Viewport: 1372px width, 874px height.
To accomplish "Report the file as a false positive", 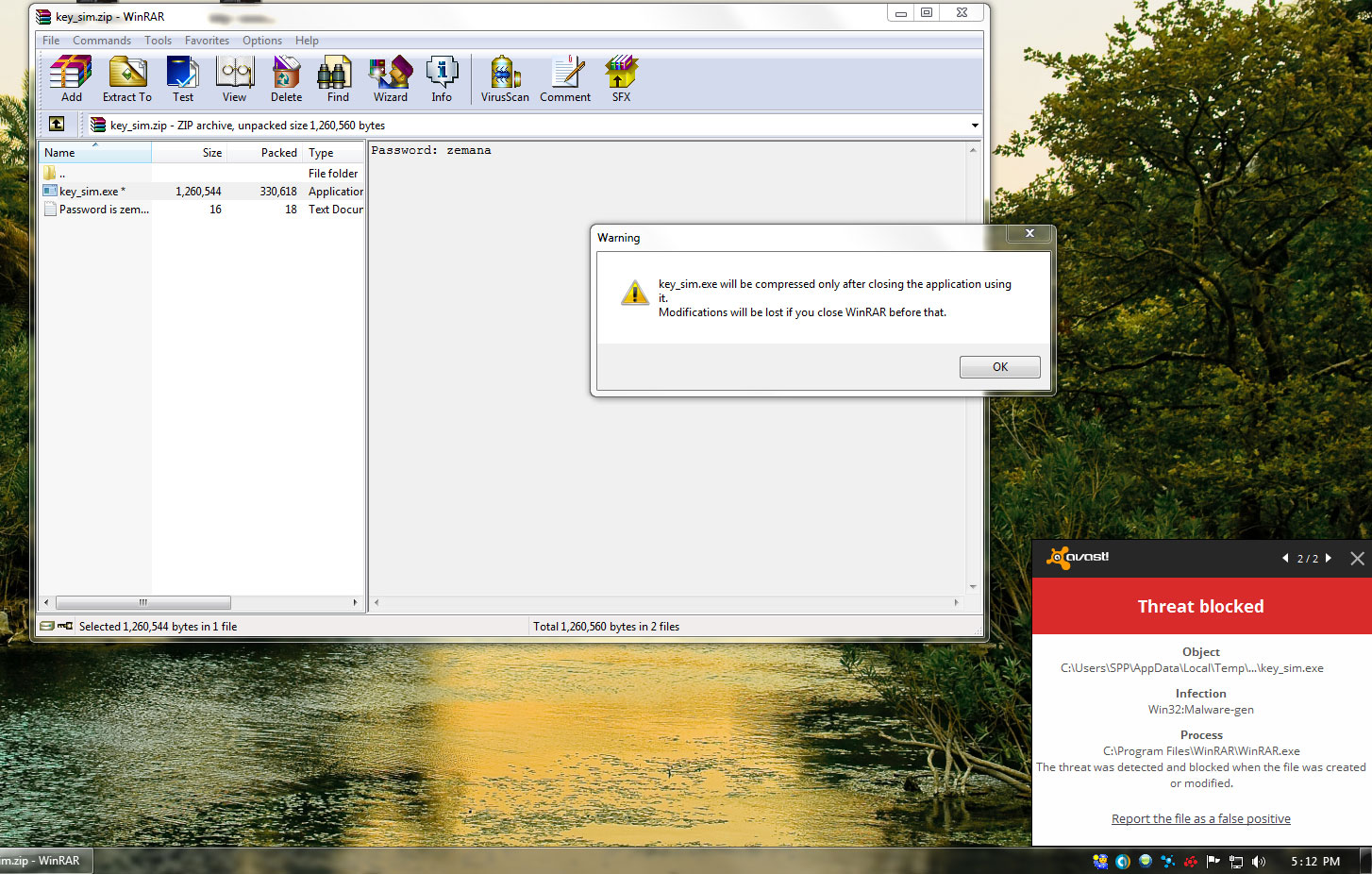I will tap(1201, 818).
